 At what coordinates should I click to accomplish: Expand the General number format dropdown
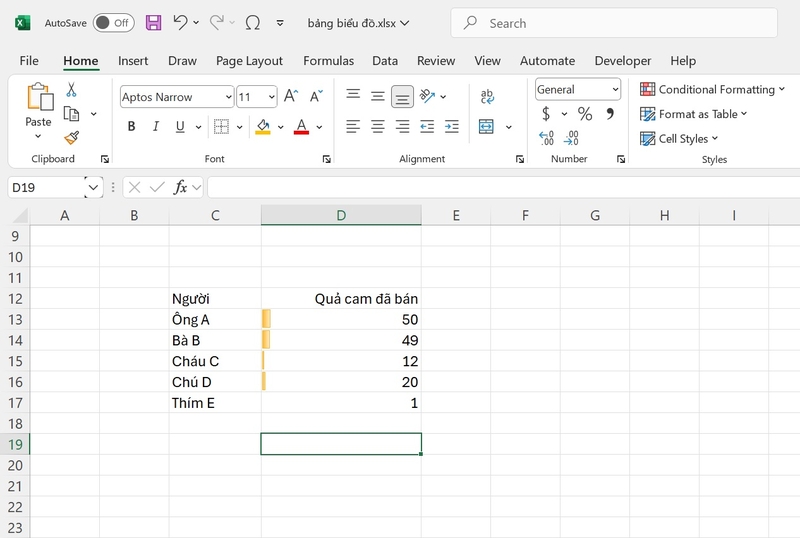615,89
